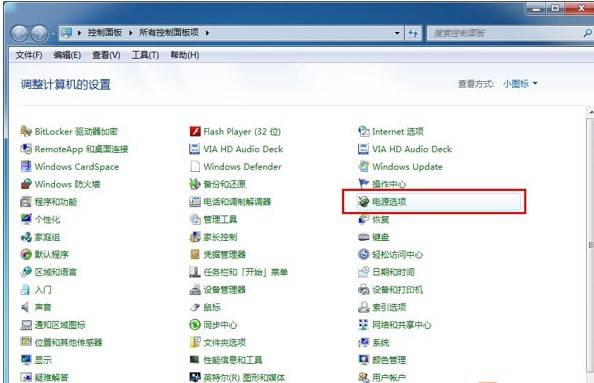The width and height of the screenshot is (594, 383).
Task: Click the 用户帐户 link
Action: click(389, 377)
